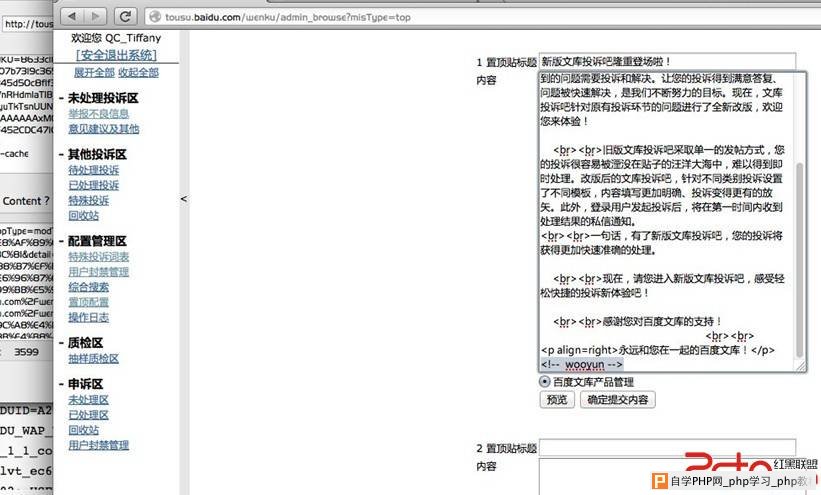Open 特殊投诉 link
The image size is (821, 495).
(88, 201)
